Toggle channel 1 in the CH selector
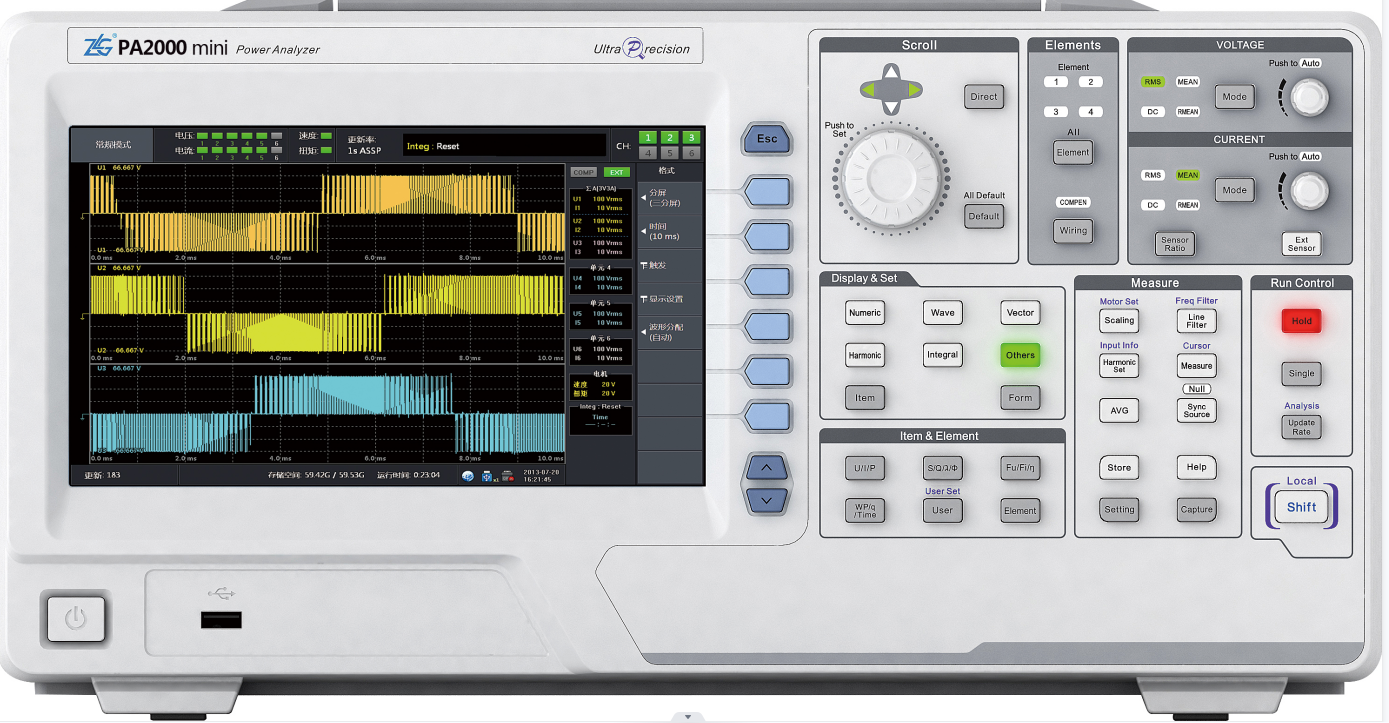 pyautogui.click(x=648, y=138)
